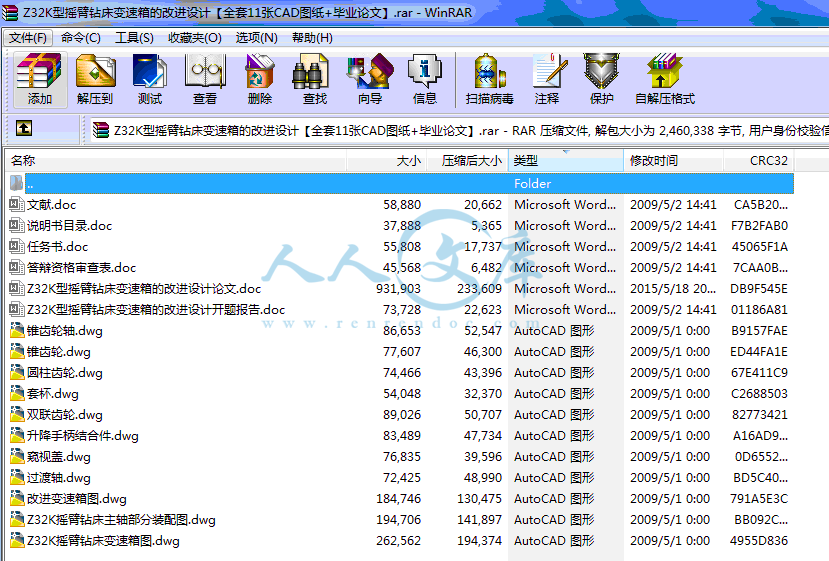Click the Word icon of 任务书.doc

pyautogui.click(x=16, y=246)
